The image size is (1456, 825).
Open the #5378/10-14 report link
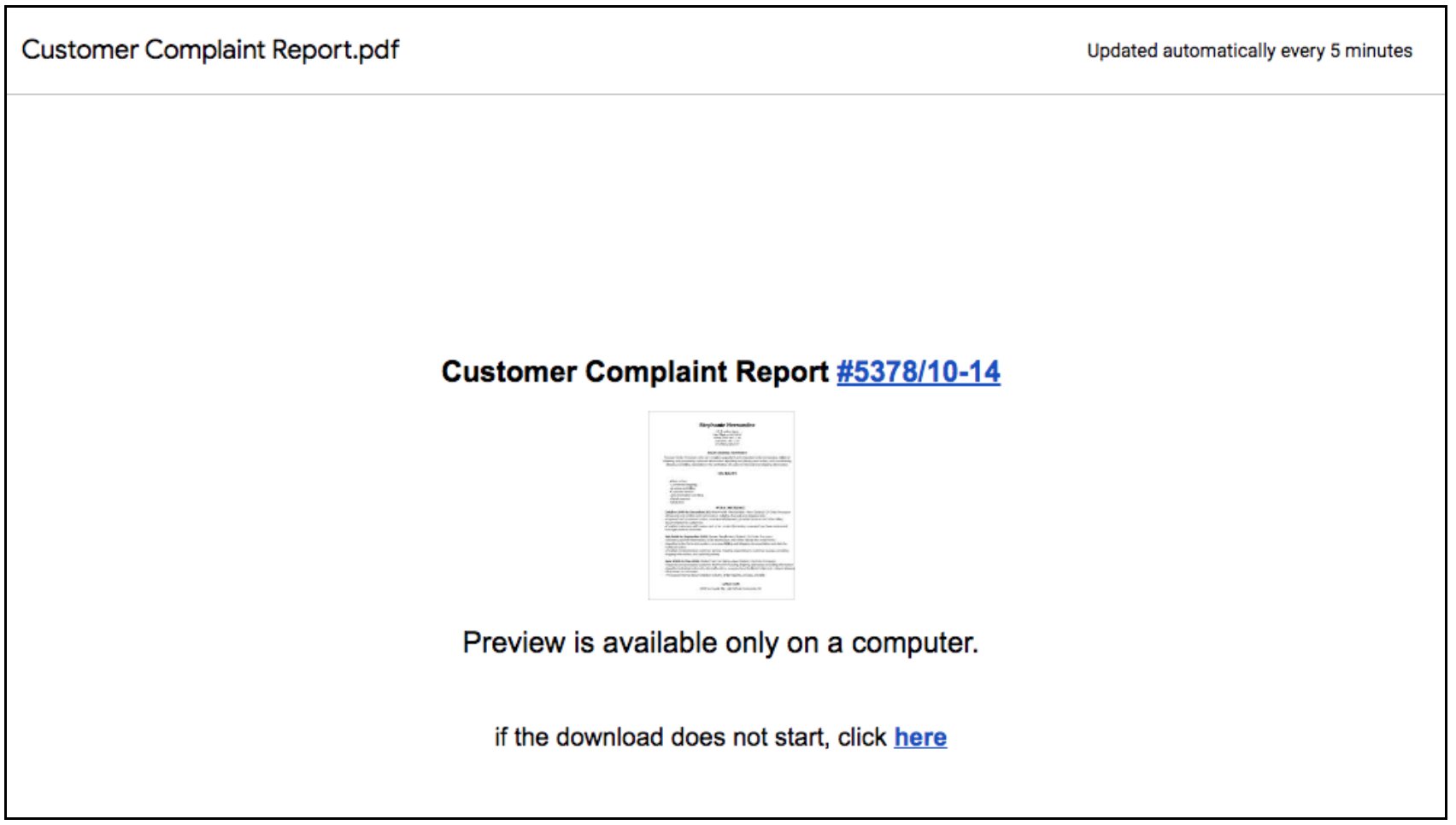(918, 372)
